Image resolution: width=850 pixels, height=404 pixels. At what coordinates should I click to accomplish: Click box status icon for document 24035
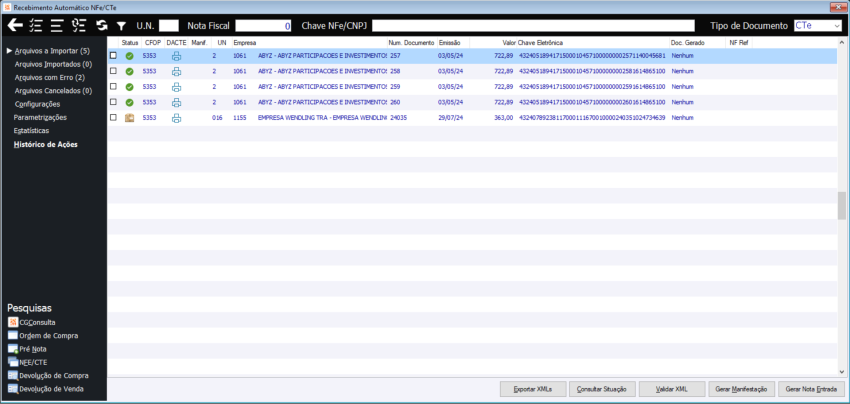tap(130, 118)
